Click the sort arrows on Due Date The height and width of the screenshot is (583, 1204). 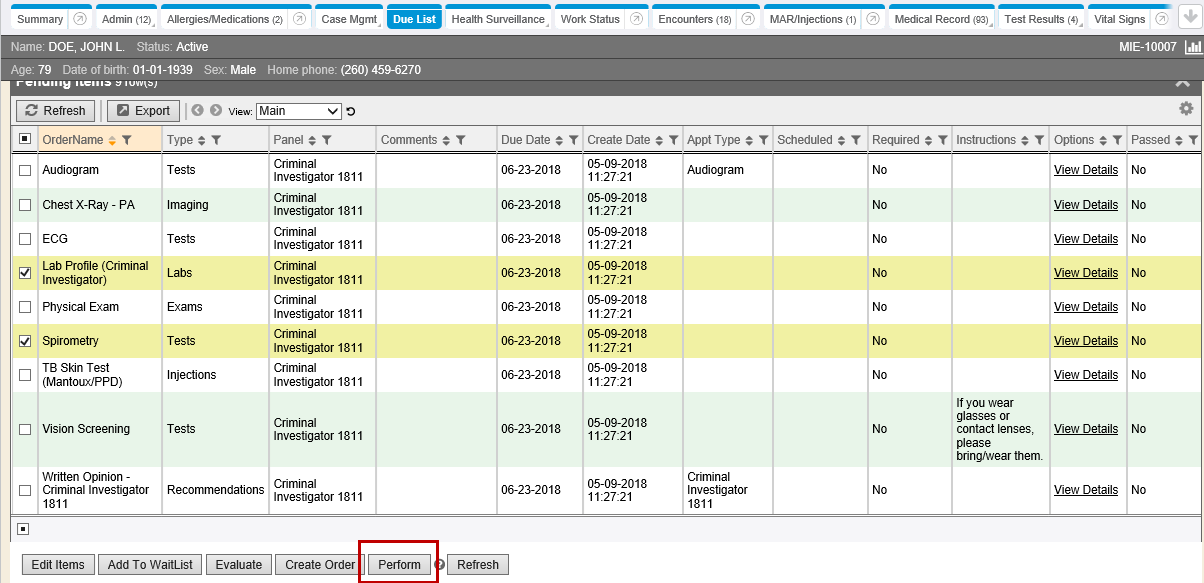click(559, 140)
